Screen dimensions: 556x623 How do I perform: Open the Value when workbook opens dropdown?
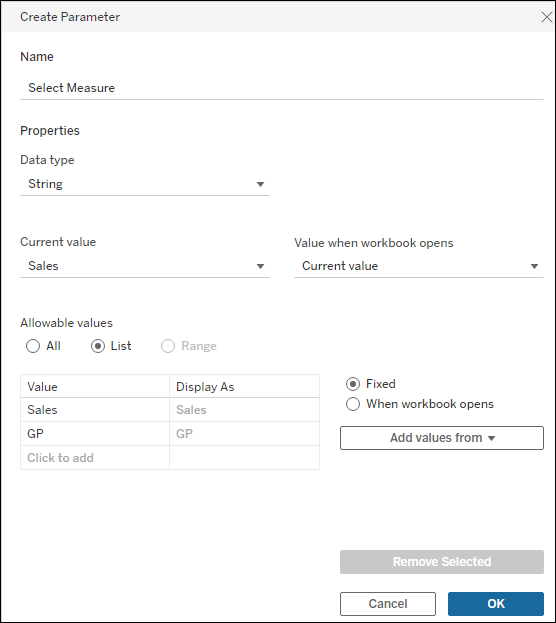(418, 266)
